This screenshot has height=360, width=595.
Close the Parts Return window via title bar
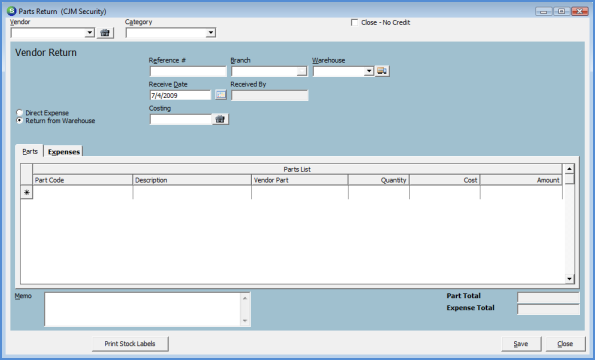pyautogui.click(x=580, y=11)
